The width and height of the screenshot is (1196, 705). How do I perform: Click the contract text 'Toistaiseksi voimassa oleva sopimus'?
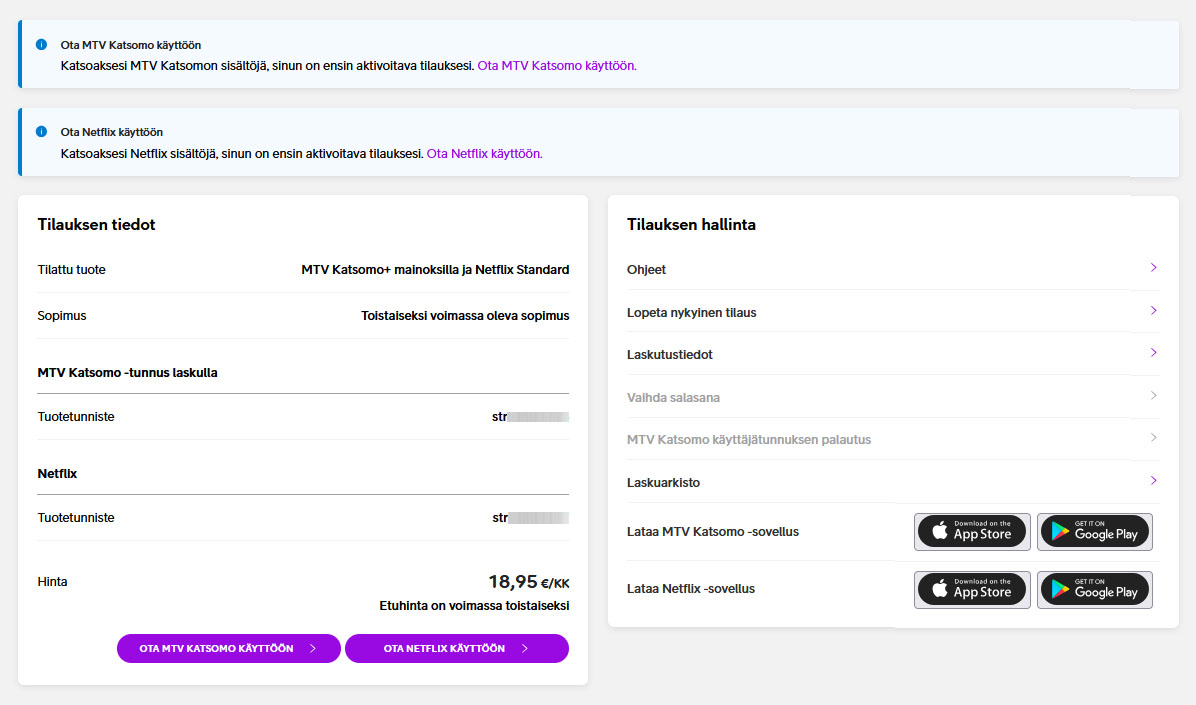click(x=465, y=316)
